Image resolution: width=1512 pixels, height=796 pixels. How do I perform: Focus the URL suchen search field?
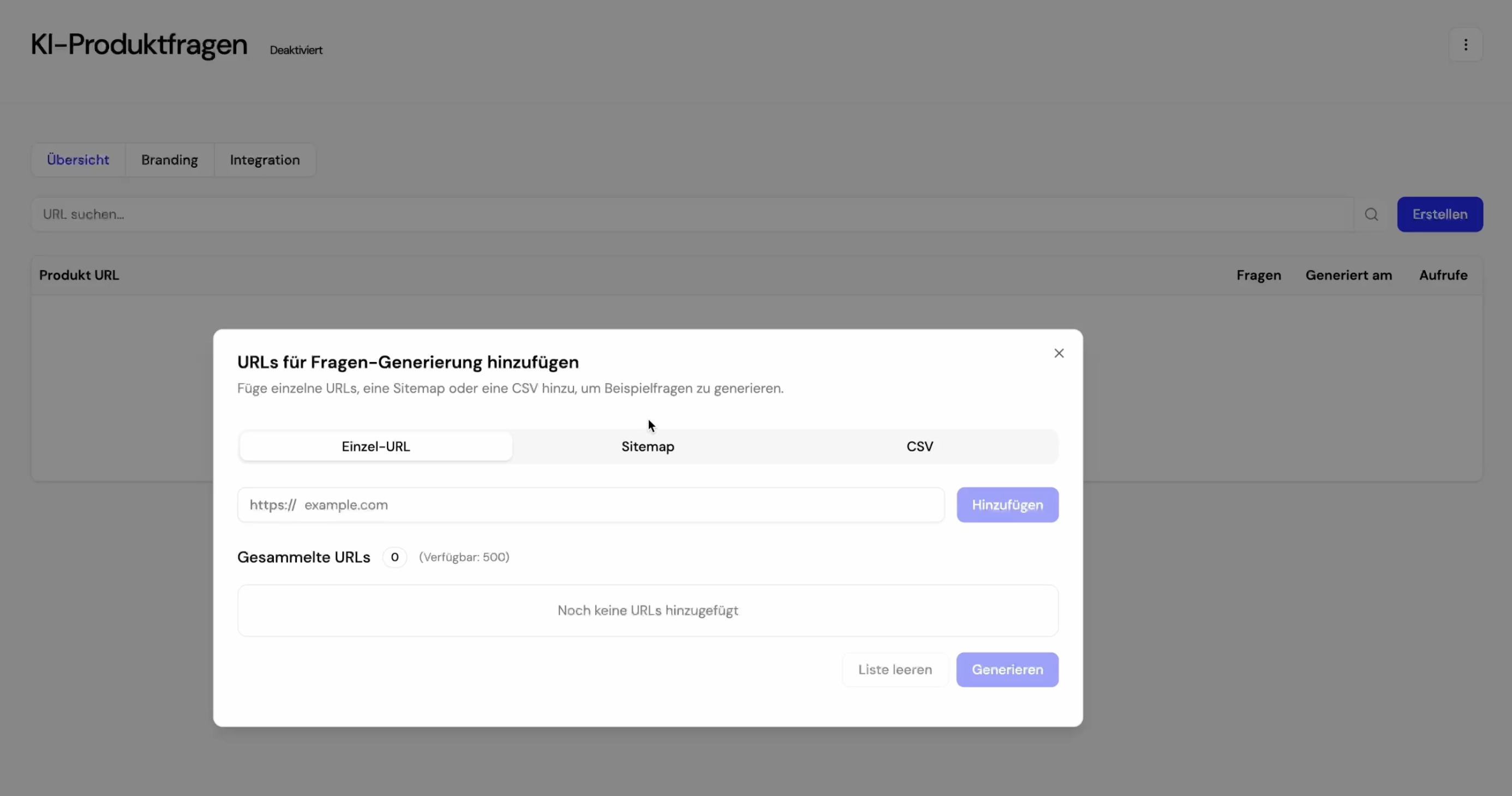pos(692,215)
